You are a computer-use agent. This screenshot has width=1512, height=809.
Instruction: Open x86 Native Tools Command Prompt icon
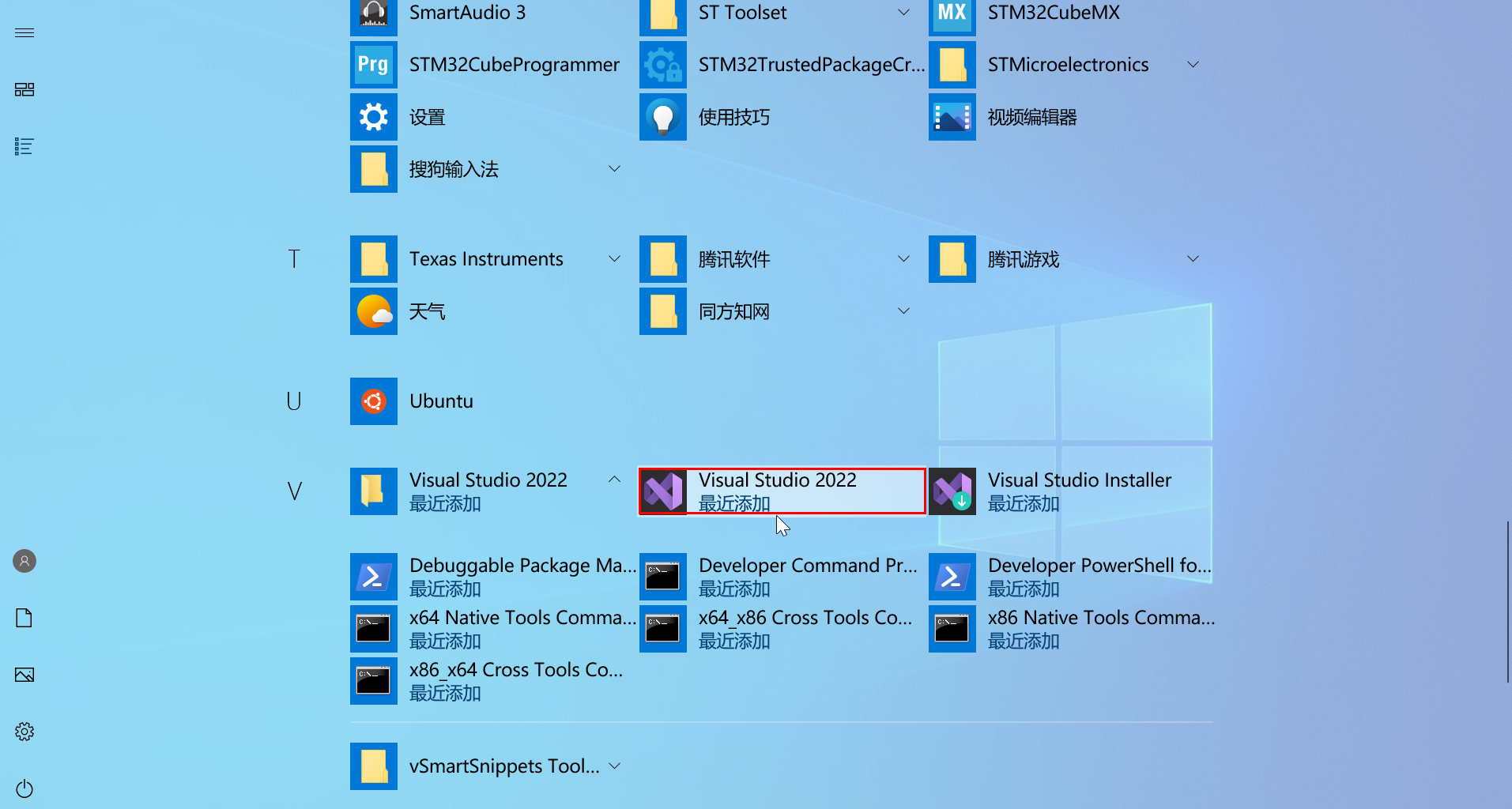point(952,629)
